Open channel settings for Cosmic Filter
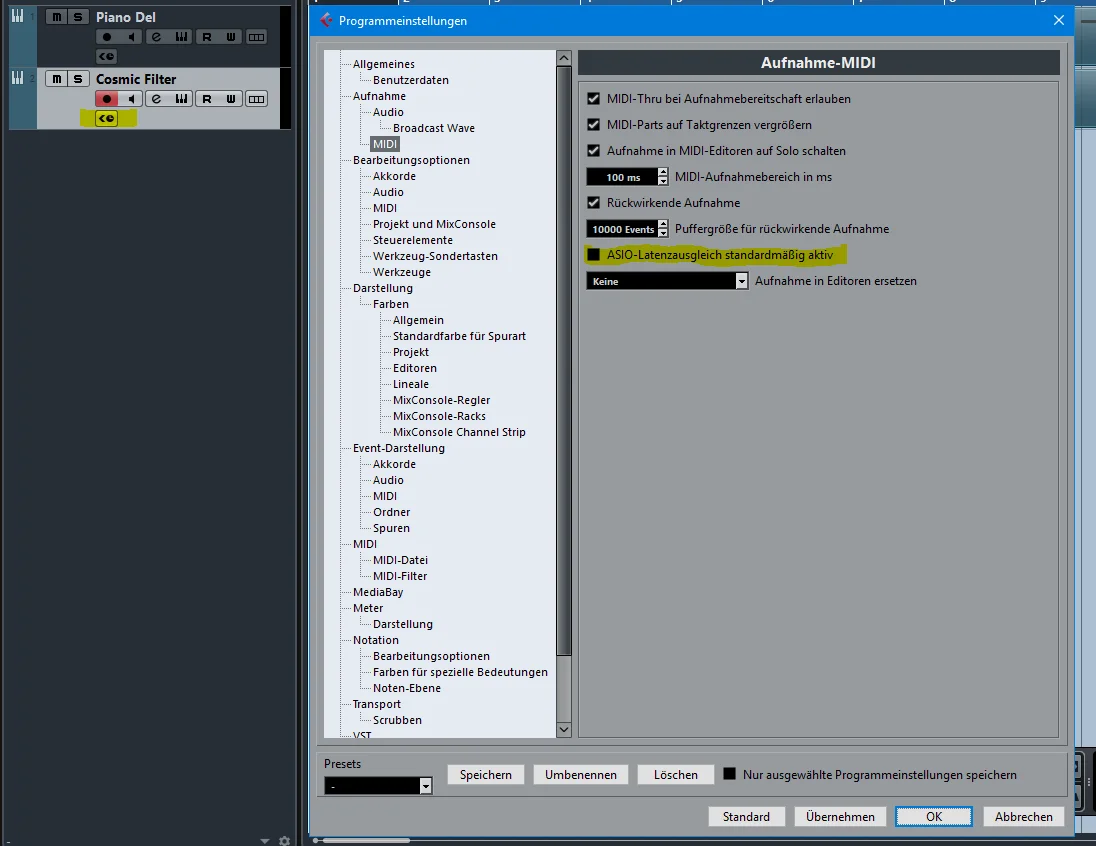The height and width of the screenshot is (846, 1096). click(157, 99)
